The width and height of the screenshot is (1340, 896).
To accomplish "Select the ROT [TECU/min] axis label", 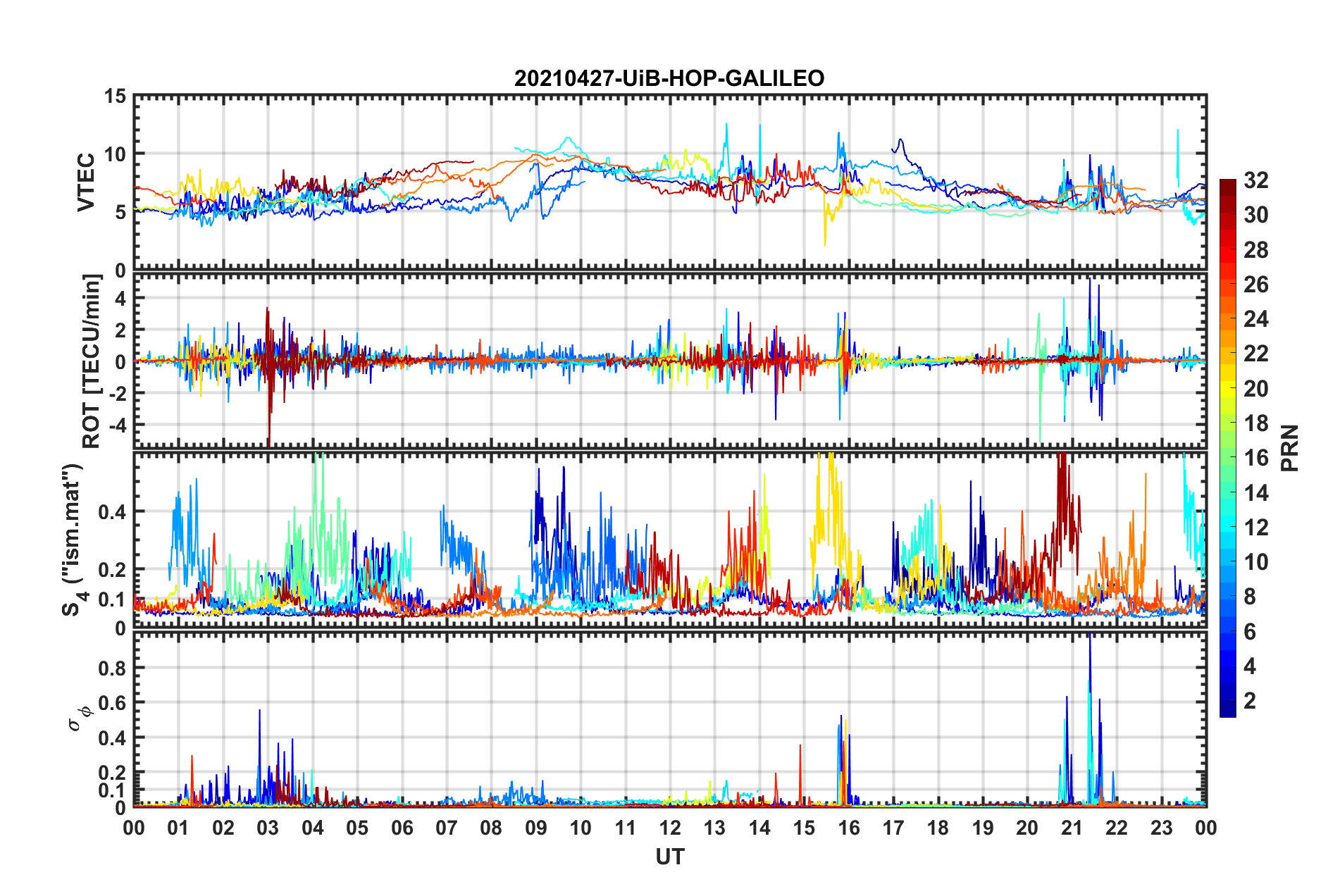I will 92,361.
